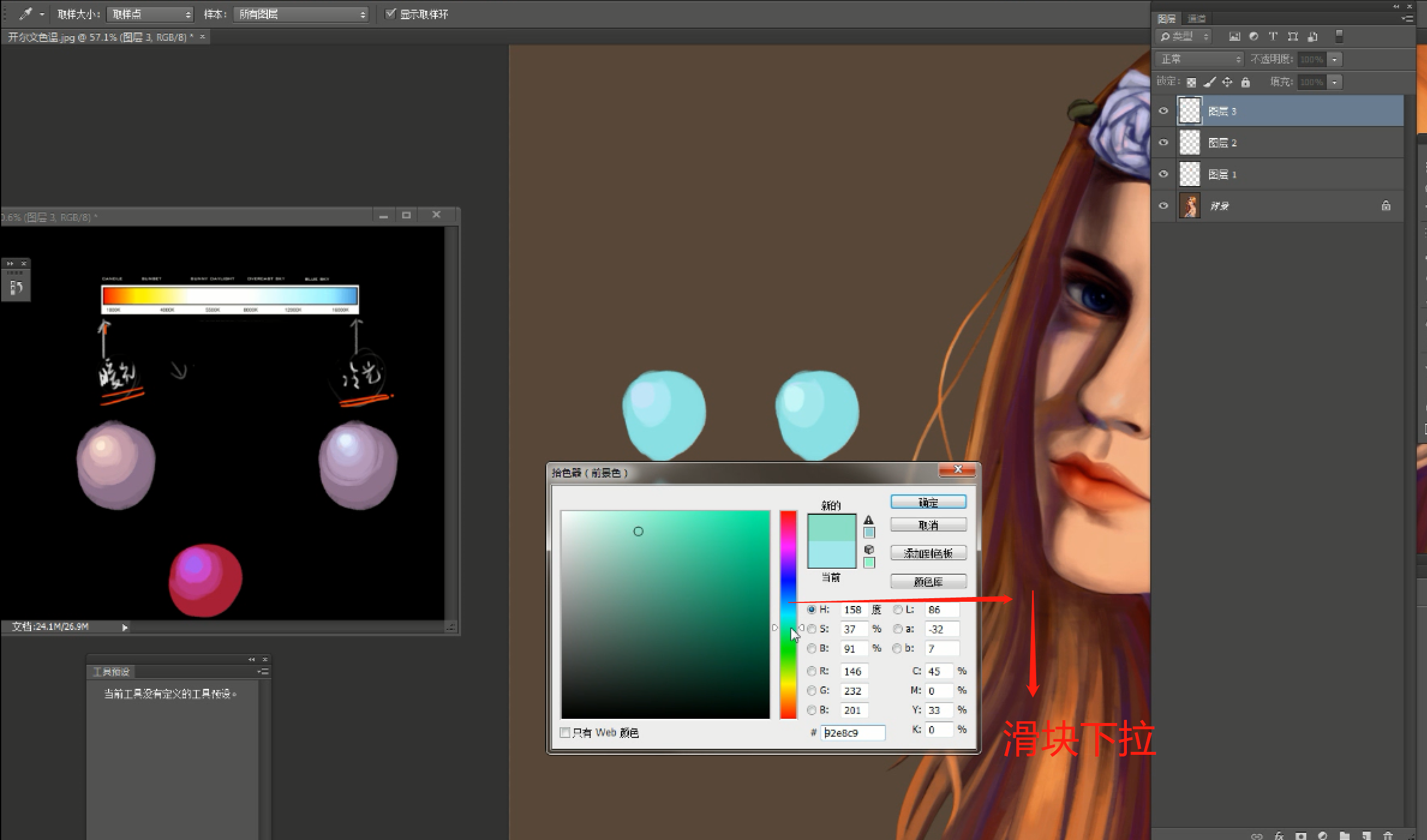The image size is (1427, 840).
Task: Open the 正常 blend mode dropdown
Action: pyautogui.click(x=1199, y=59)
